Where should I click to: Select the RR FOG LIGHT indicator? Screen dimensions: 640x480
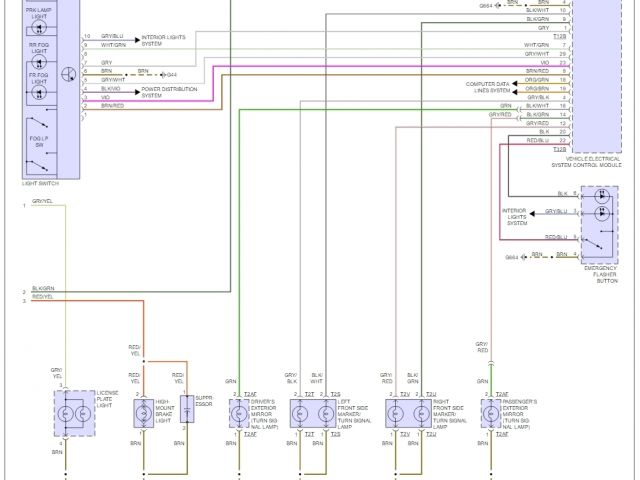pos(40,56)
